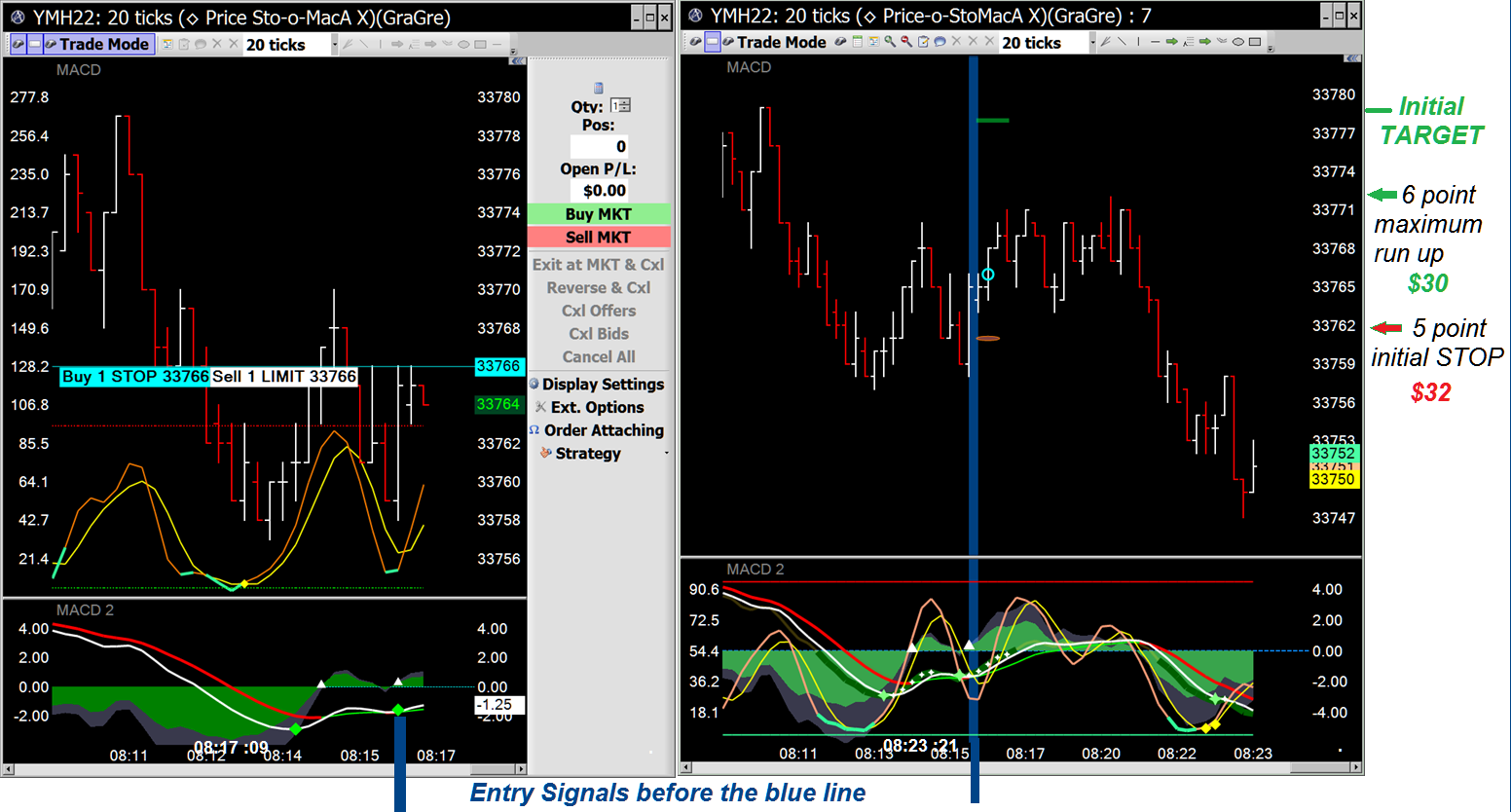Click Cxl Bids
The width and height of the screenshot is (1511, 812).
(599, 333)
